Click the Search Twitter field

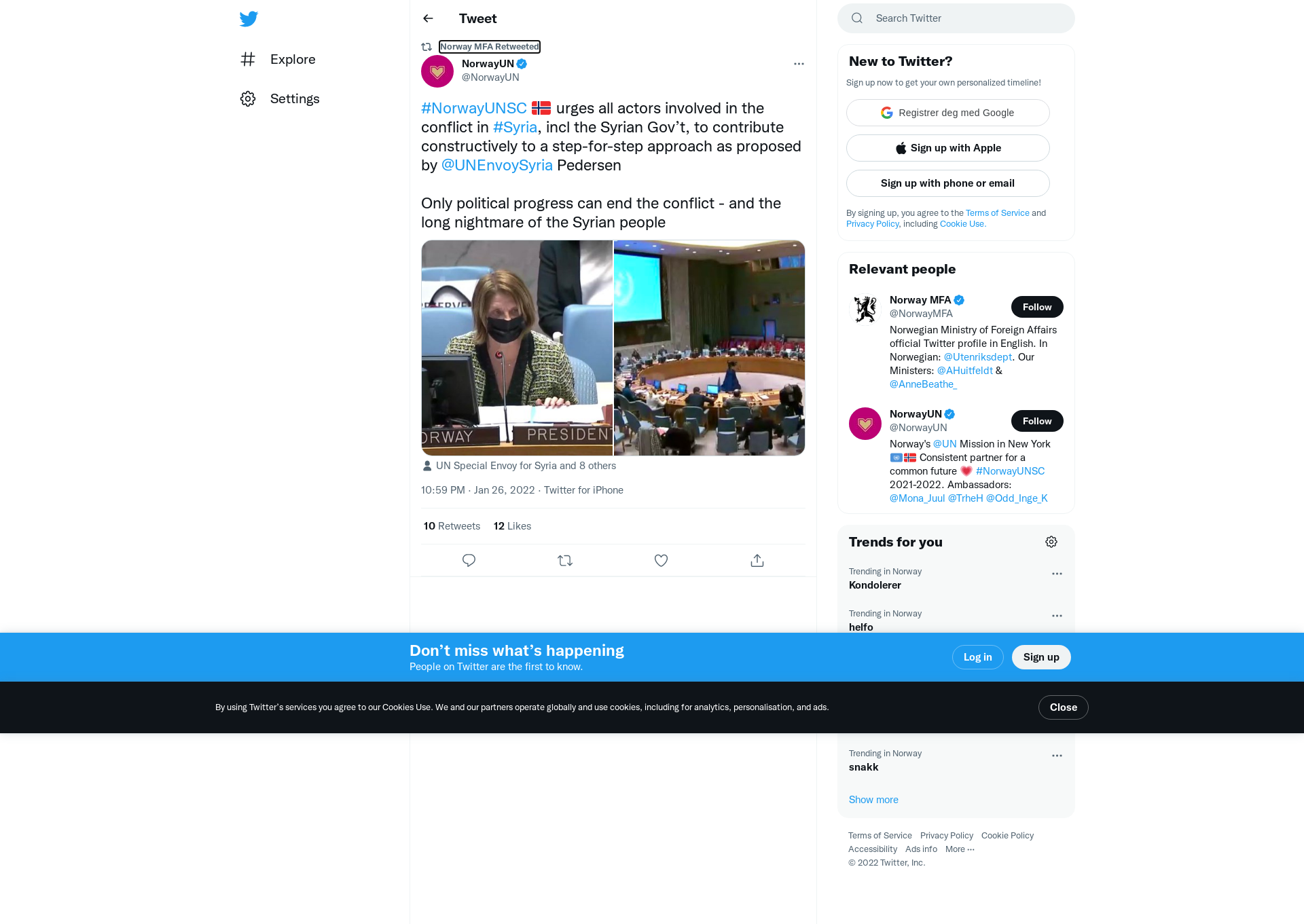click(x=956, y=18)
